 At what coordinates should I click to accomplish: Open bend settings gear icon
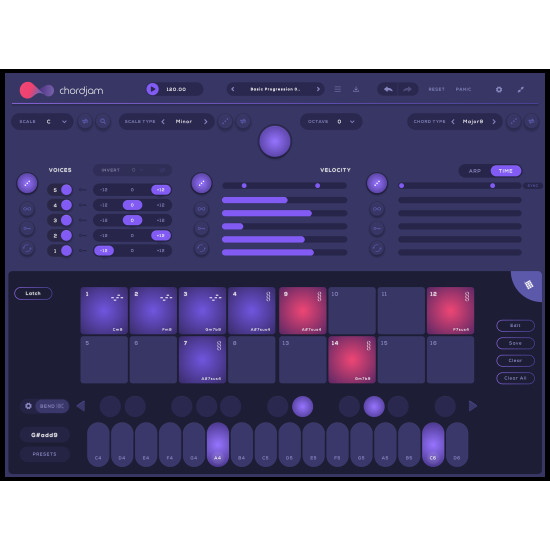pos(28,406)
